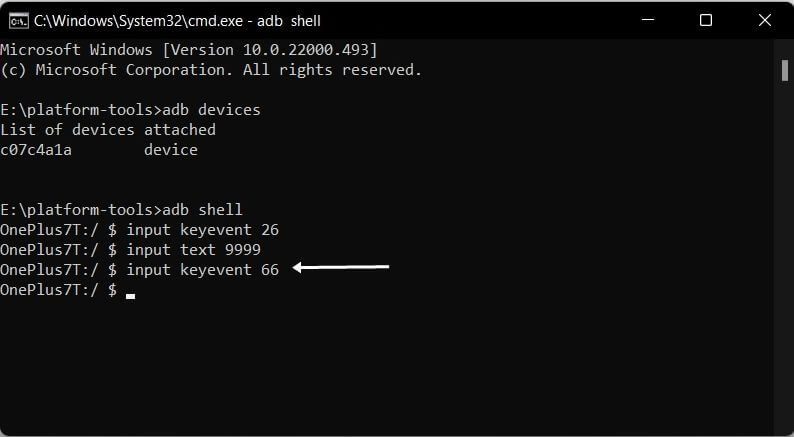Click the white arrow annotation
Viewport: 794px width, 437px height.
pyautogui.click(x=341, y=268)
